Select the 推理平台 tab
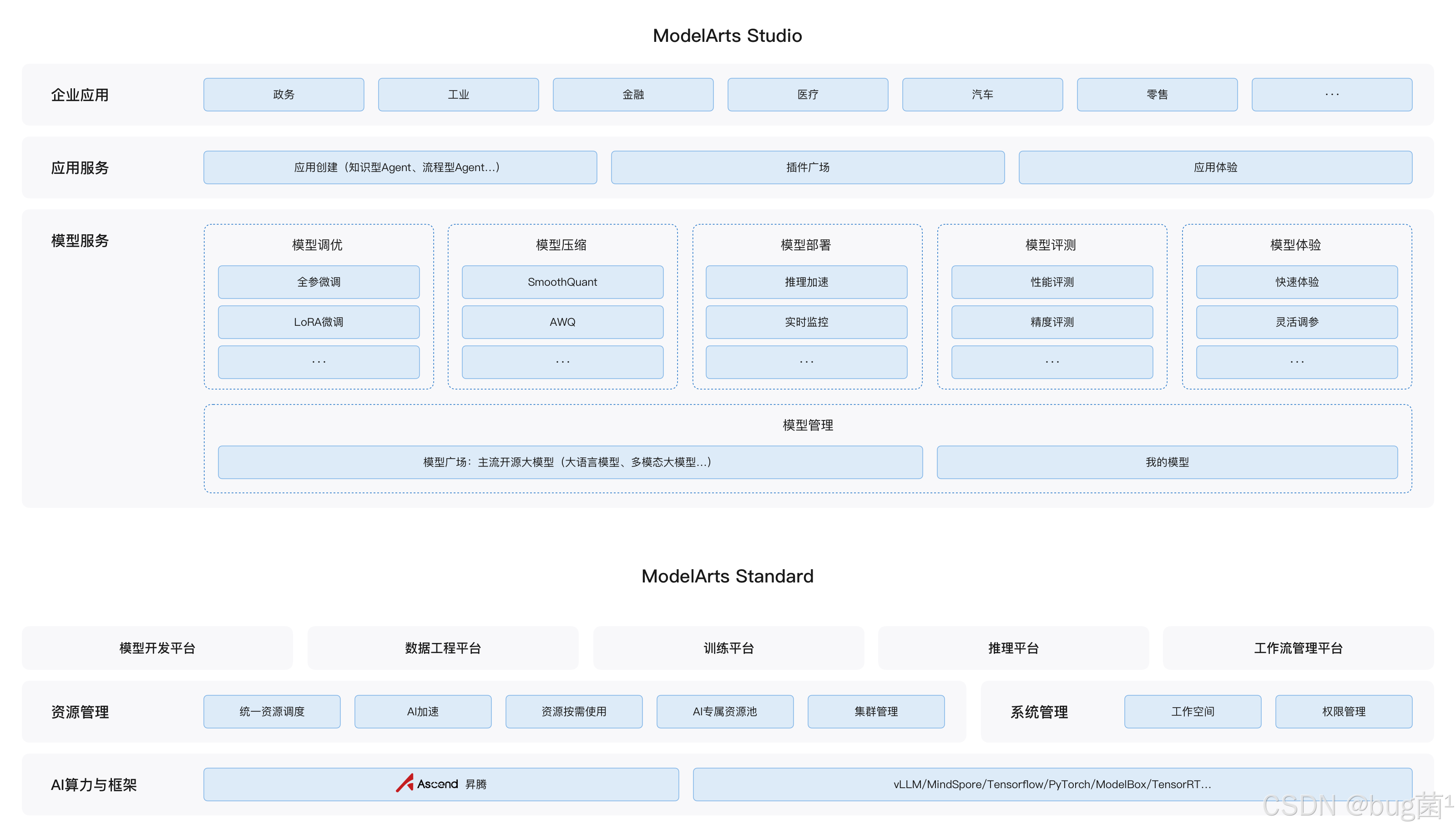Viewport: 1456px width, 830px height. [x=1013, y=648]
